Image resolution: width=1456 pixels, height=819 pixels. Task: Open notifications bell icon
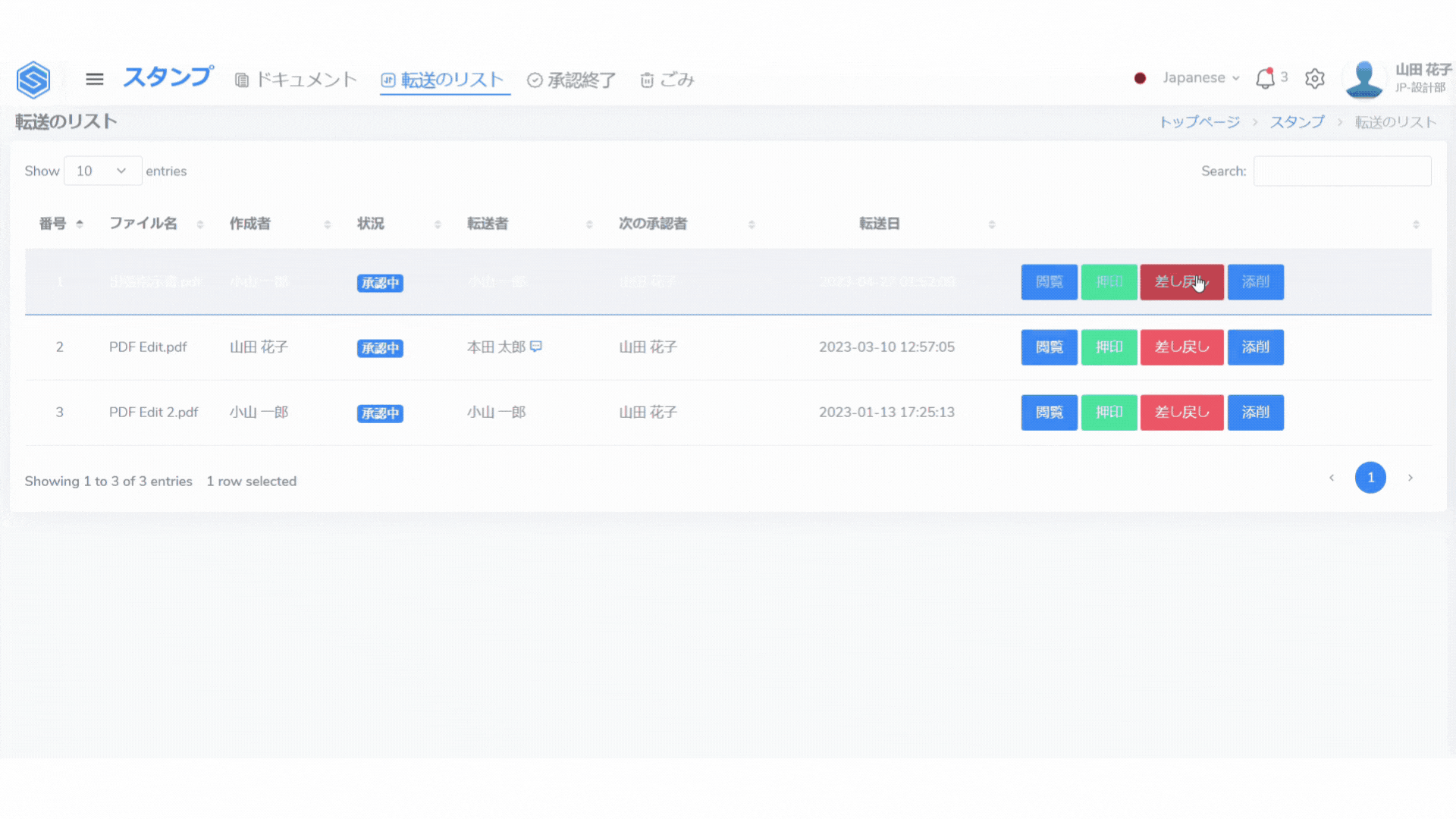1265,79
